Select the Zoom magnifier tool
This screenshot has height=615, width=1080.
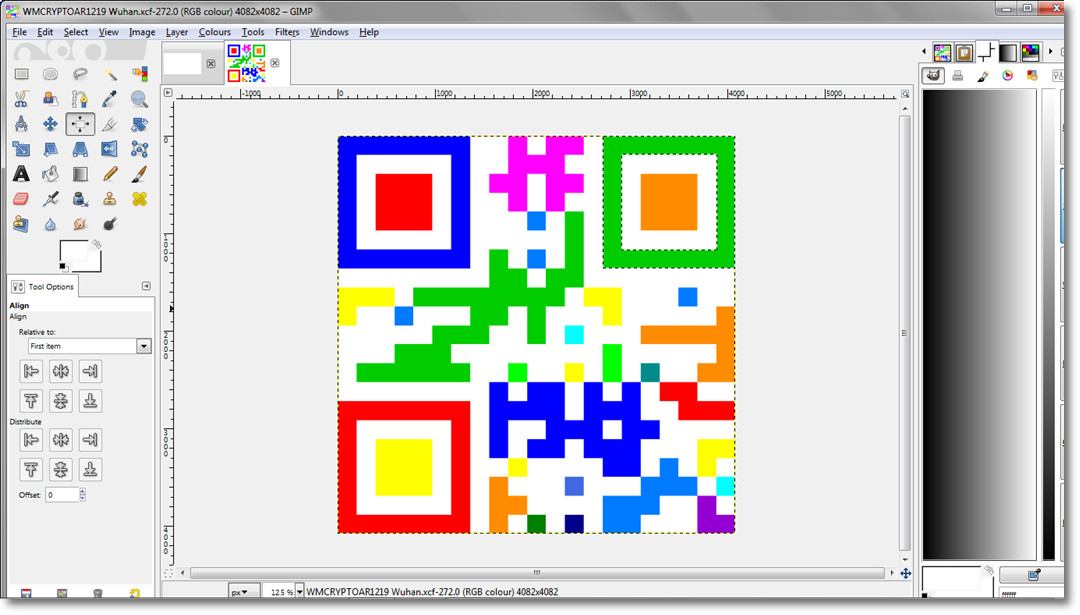coord(140,99)
